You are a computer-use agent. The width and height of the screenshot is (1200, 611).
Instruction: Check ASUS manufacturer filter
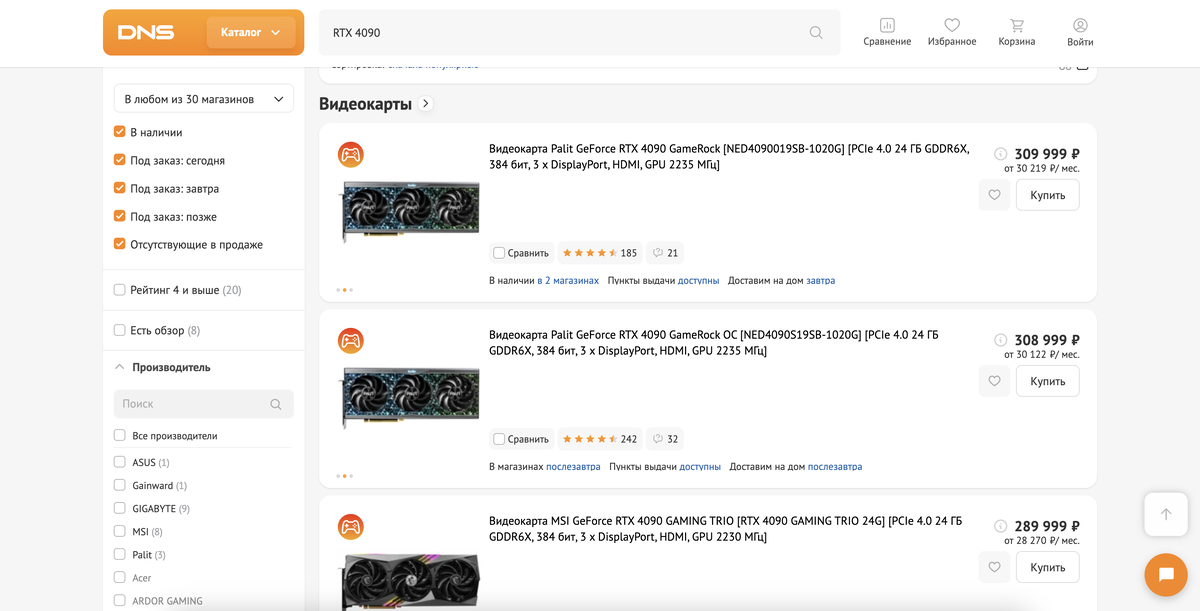tap(120, 462)
